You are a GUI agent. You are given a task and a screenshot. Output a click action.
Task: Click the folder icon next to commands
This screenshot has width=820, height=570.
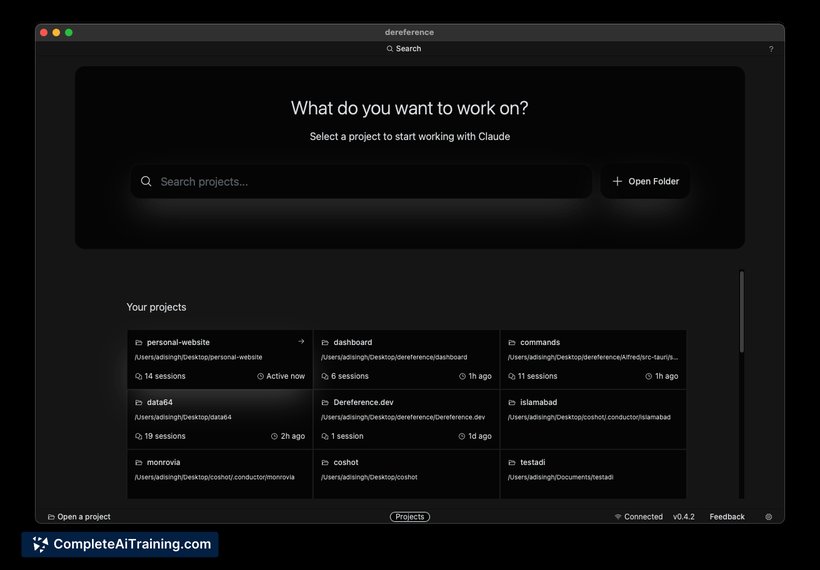[511, 343]
